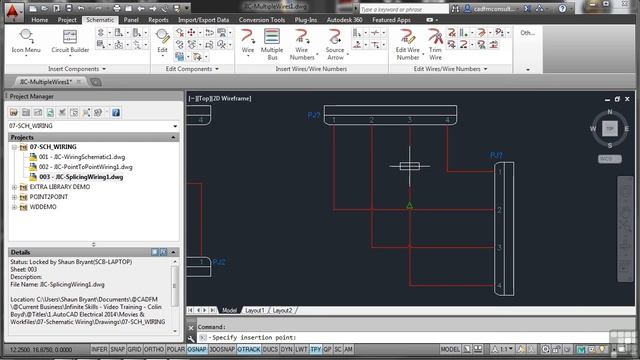This screenshot has height=360, width=640.
Task: Select the Wire tool
Action: pos(248,41)
